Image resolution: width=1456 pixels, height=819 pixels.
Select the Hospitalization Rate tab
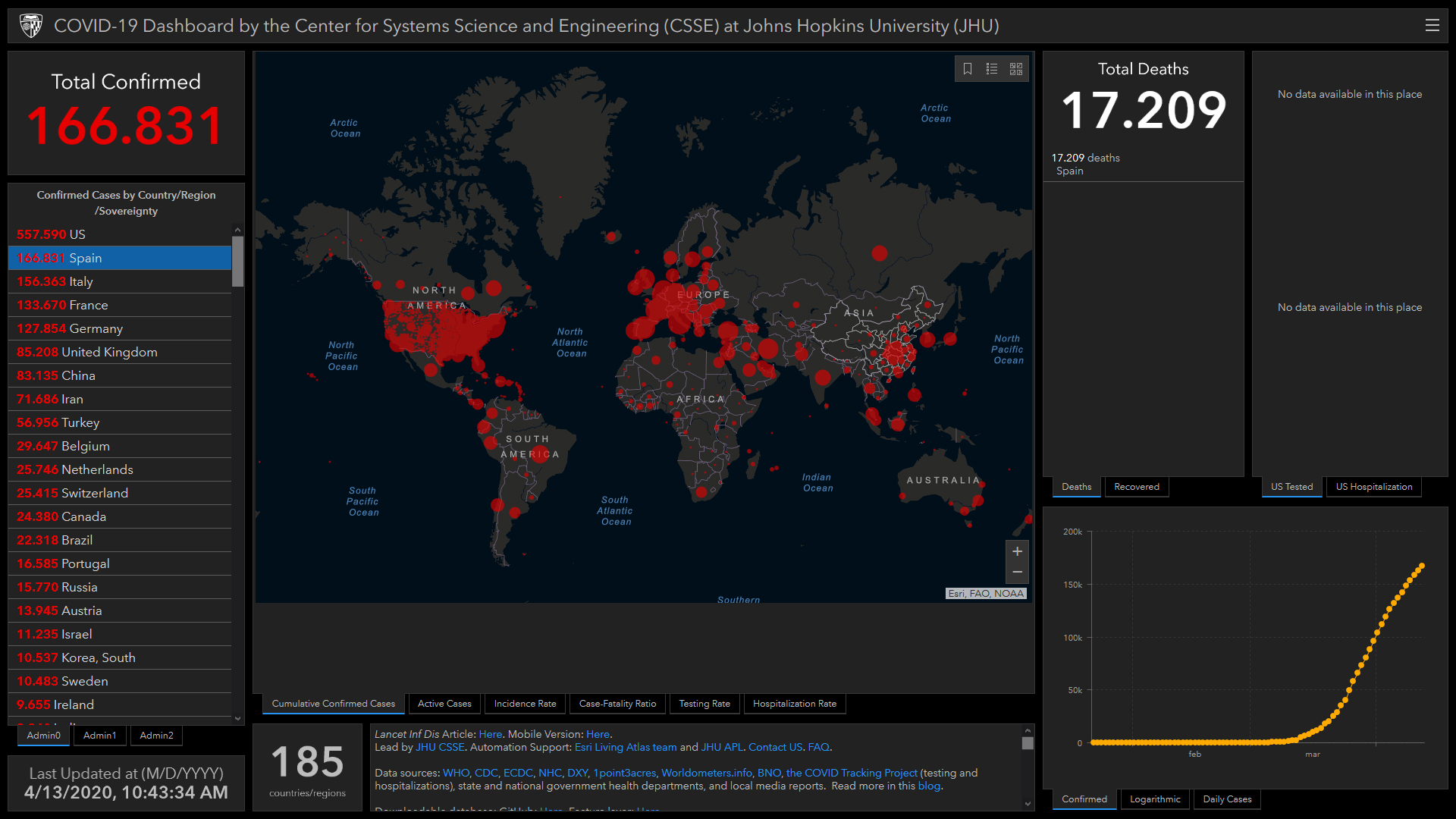point(795,704)
